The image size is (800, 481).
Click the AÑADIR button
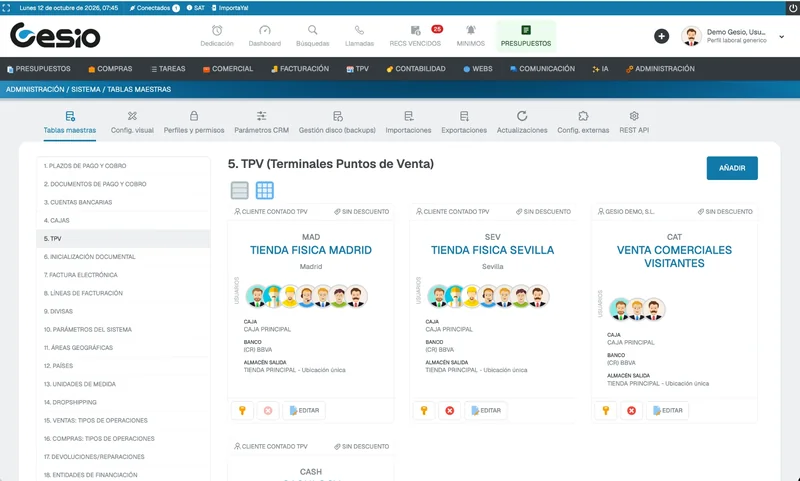[732, 168]
